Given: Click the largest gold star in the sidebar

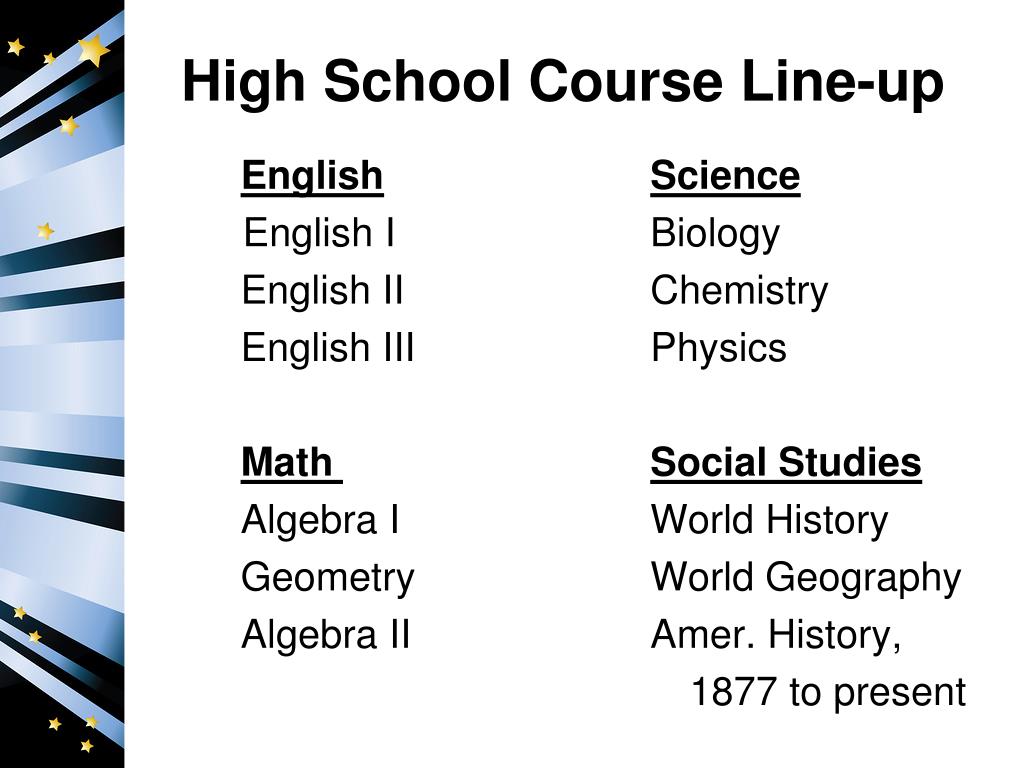Looking at the screenshot, I should click(93, 50).
